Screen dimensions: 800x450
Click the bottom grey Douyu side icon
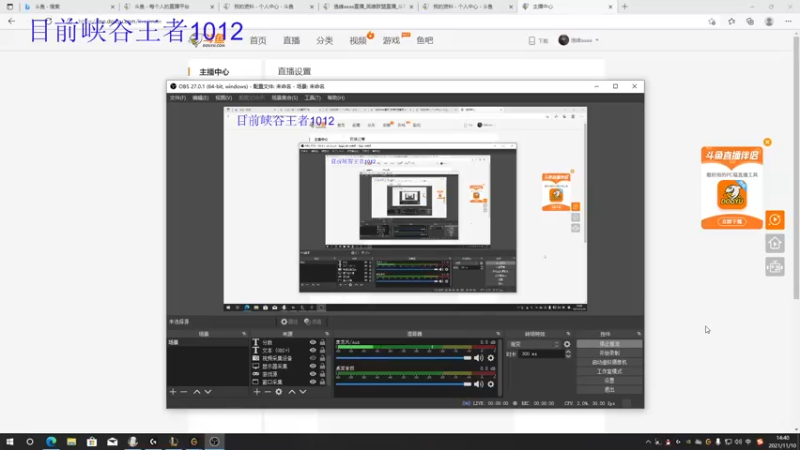[774, 267]
